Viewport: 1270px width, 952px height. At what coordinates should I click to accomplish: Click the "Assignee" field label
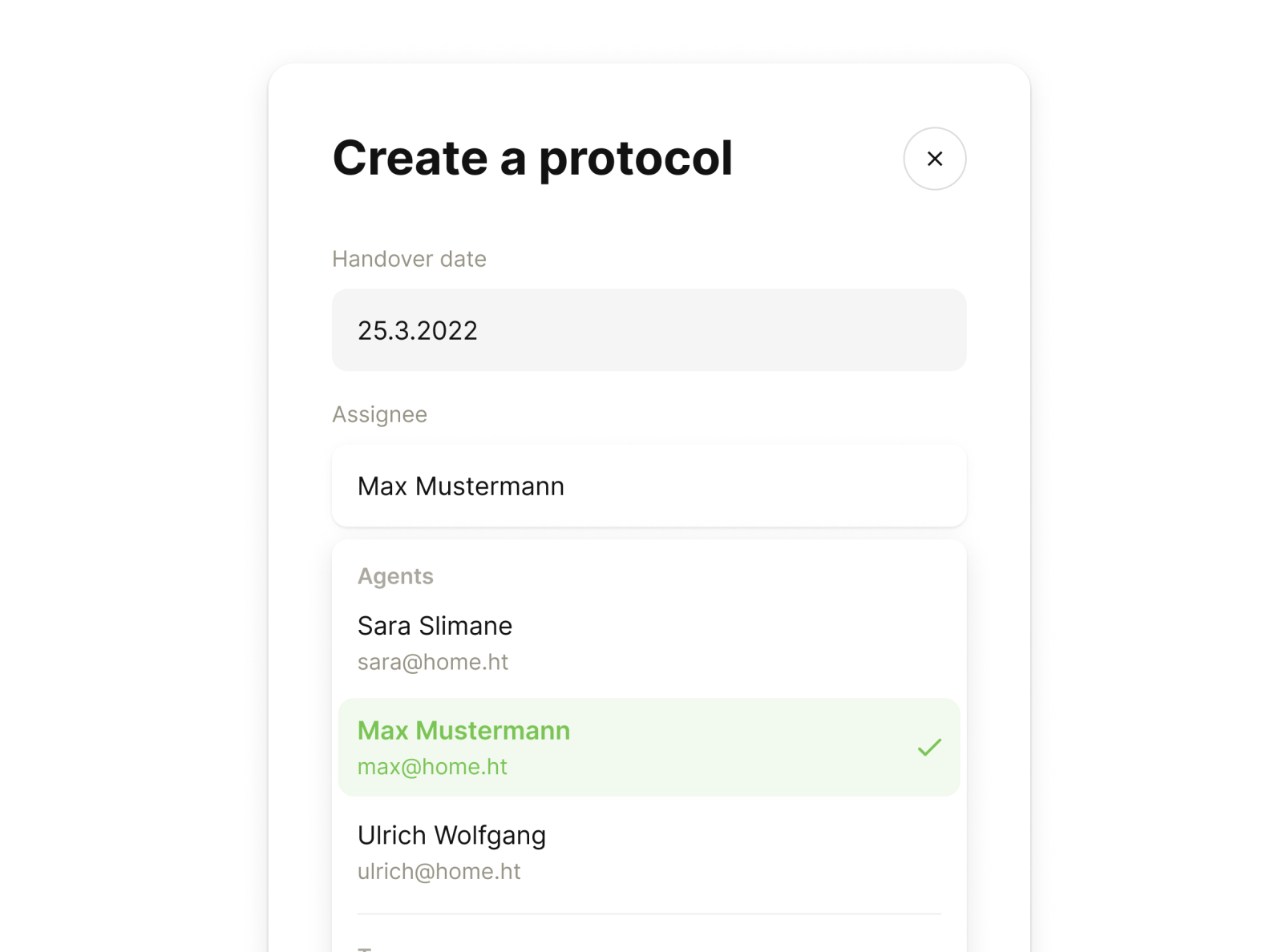click(379, 414)
